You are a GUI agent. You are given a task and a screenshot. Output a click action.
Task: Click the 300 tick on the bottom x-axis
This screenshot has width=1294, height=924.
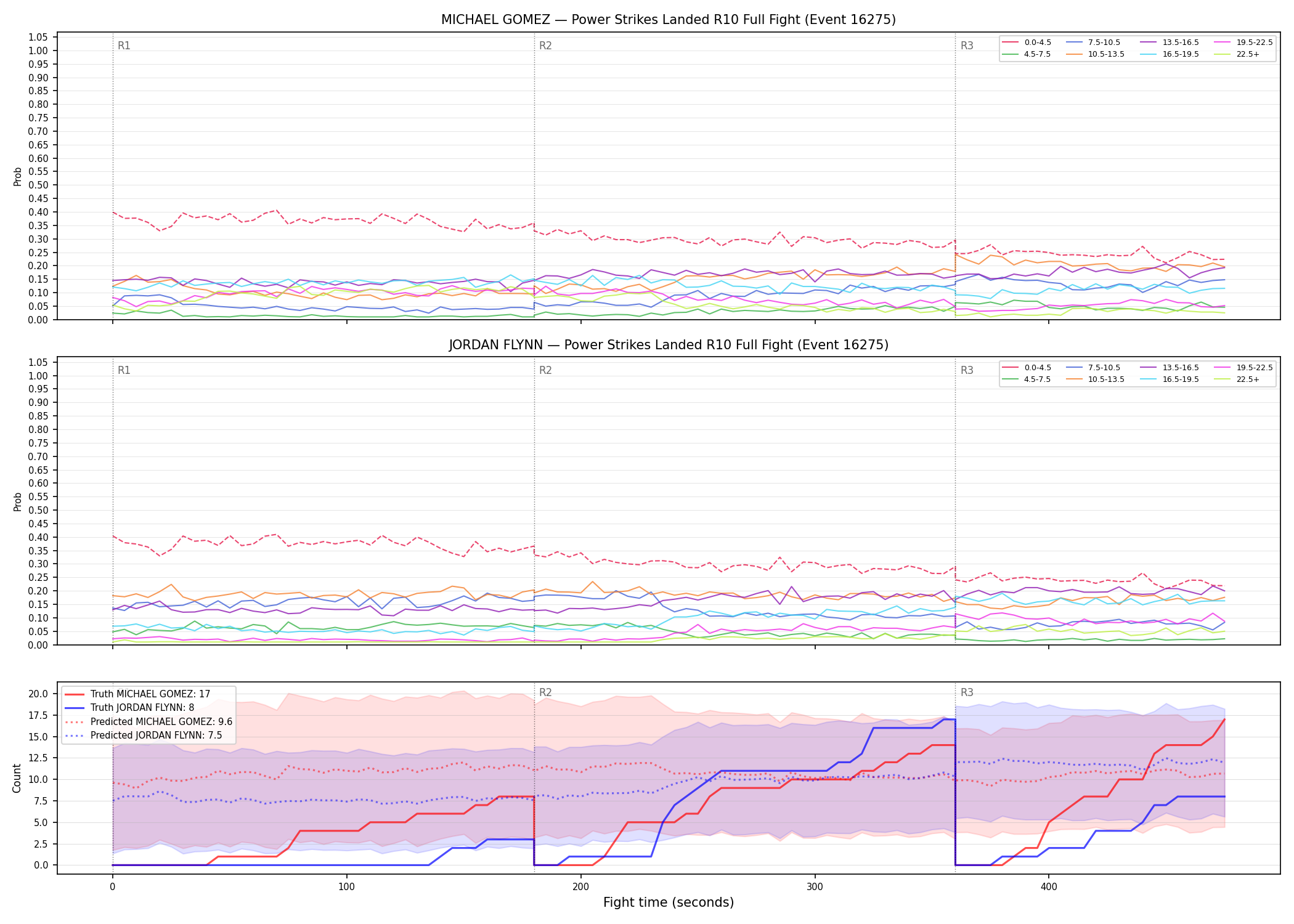click(815, 887)
